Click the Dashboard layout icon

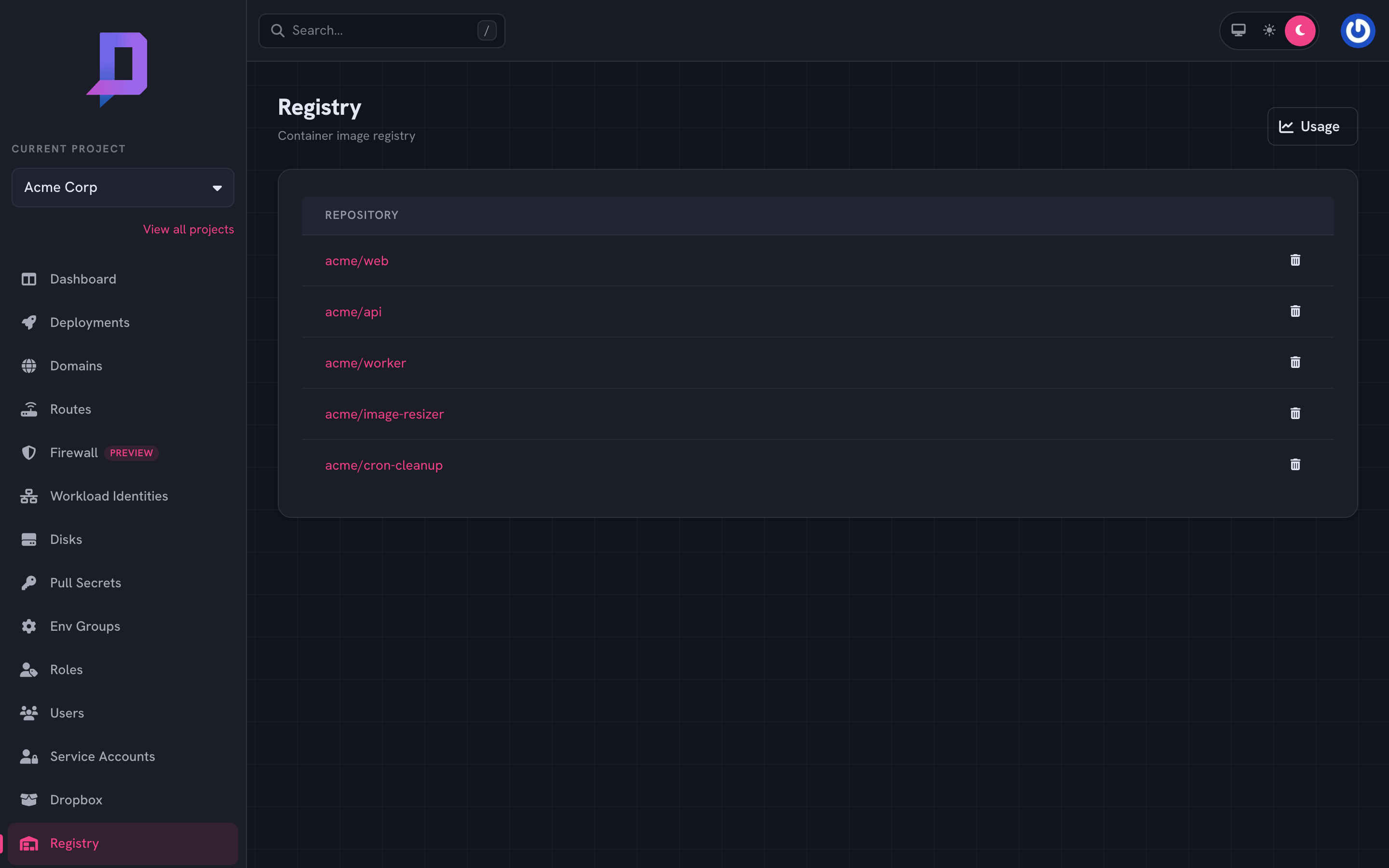click(29, 279)
